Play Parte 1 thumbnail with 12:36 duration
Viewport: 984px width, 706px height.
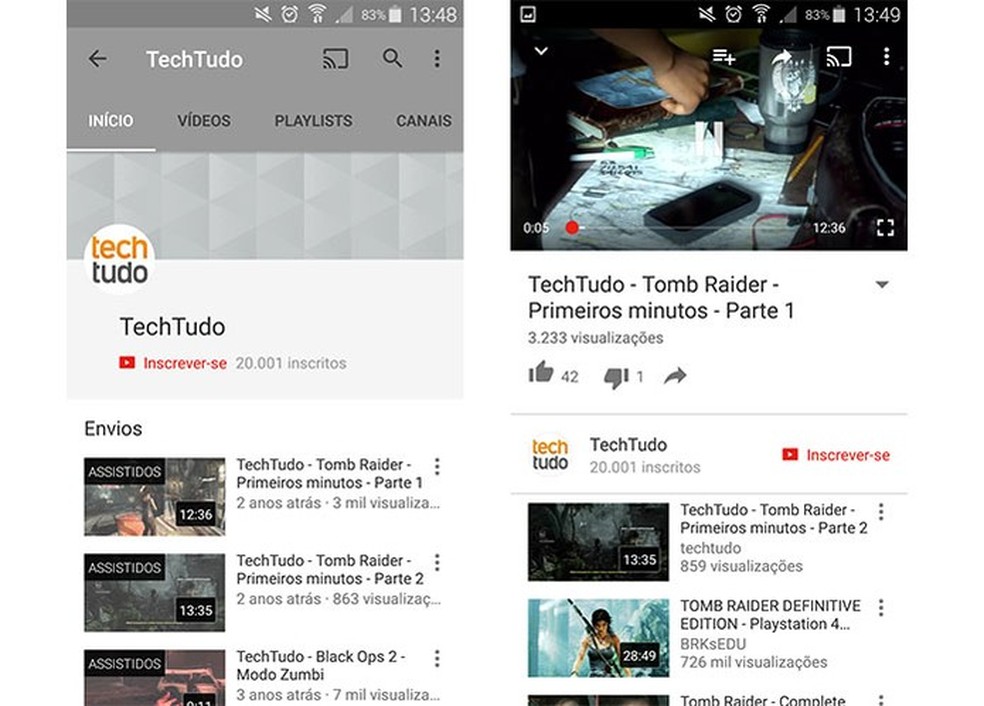click(x=154, y=496)
